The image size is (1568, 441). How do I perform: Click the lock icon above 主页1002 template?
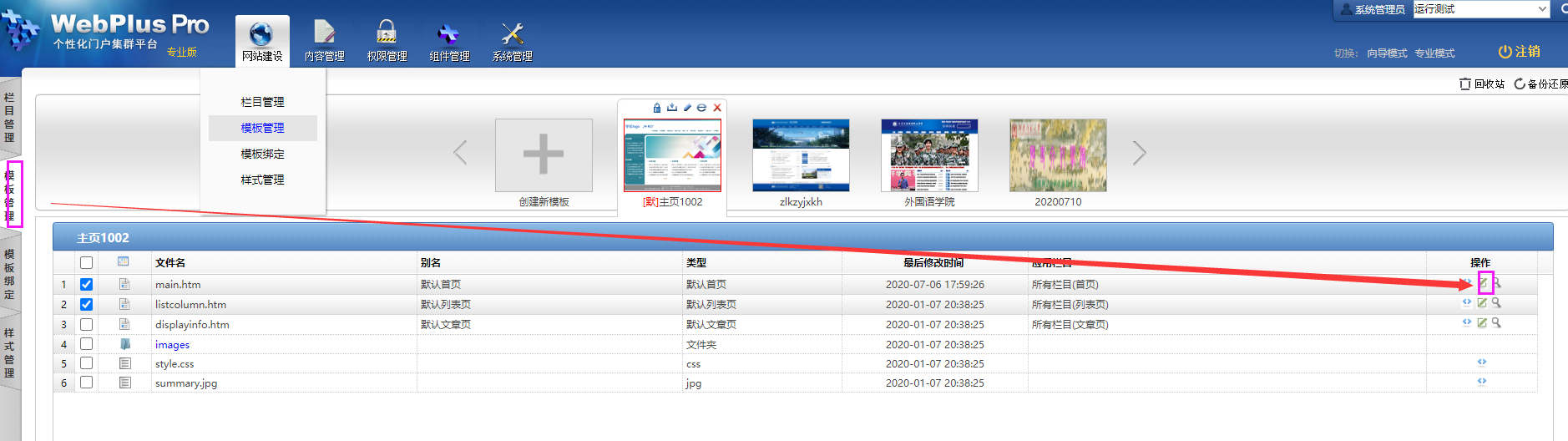(657, 108)
